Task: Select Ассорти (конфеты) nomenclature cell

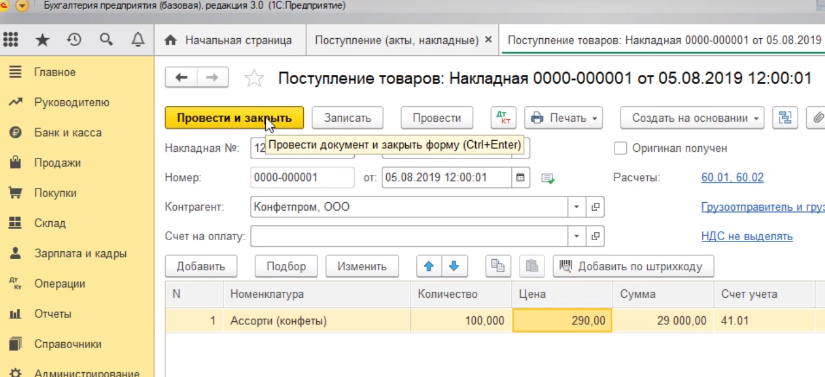Action: click(317, 321)
